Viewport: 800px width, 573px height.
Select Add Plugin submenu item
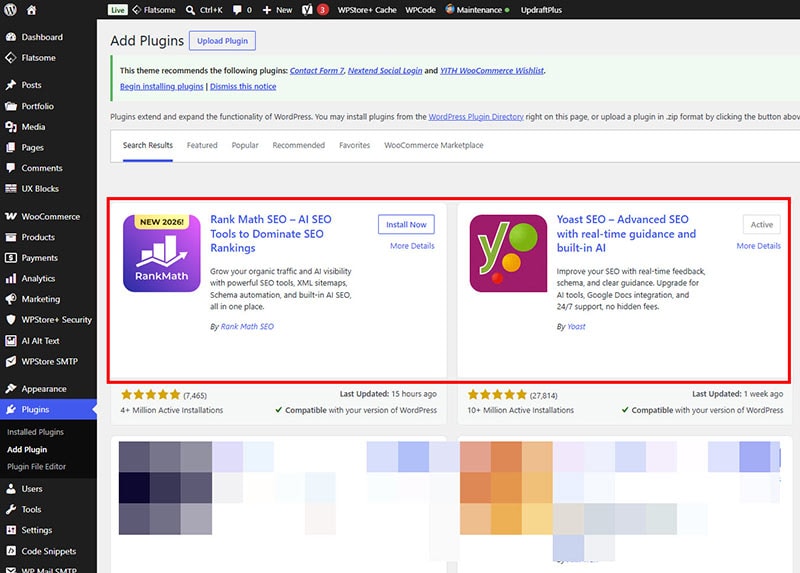[x=27, y=449]
